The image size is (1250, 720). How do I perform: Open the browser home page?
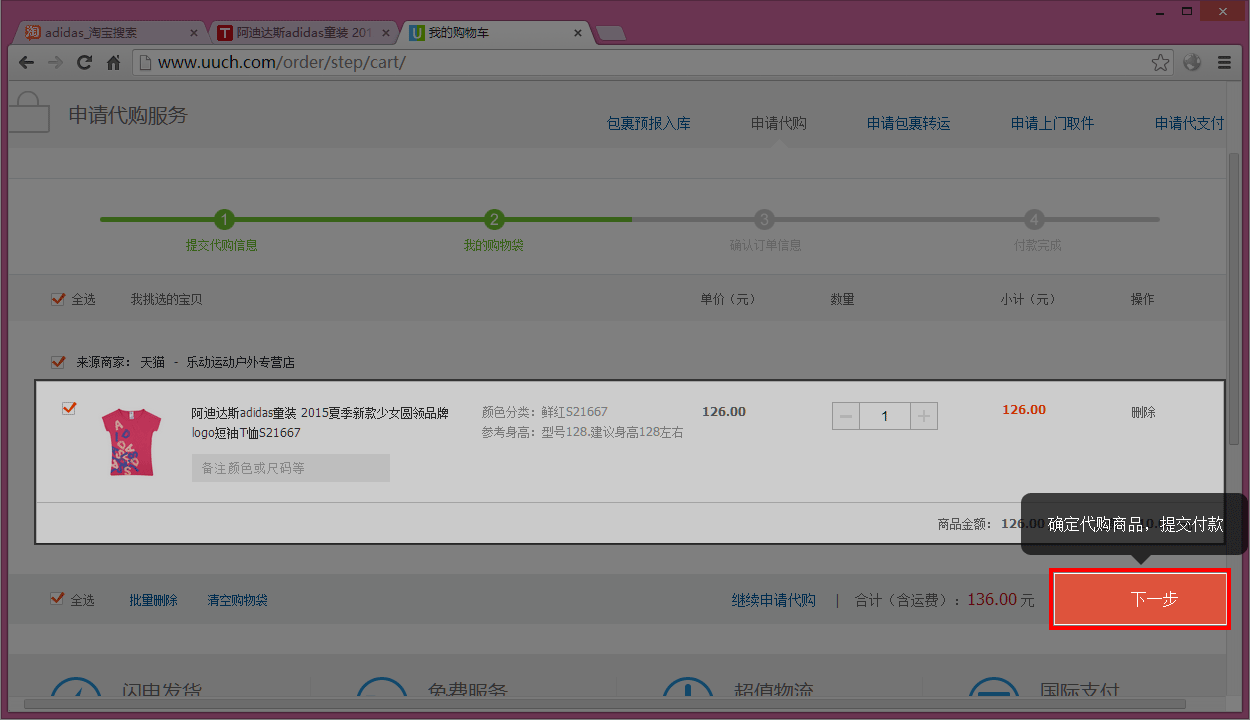tap(113, 62)
